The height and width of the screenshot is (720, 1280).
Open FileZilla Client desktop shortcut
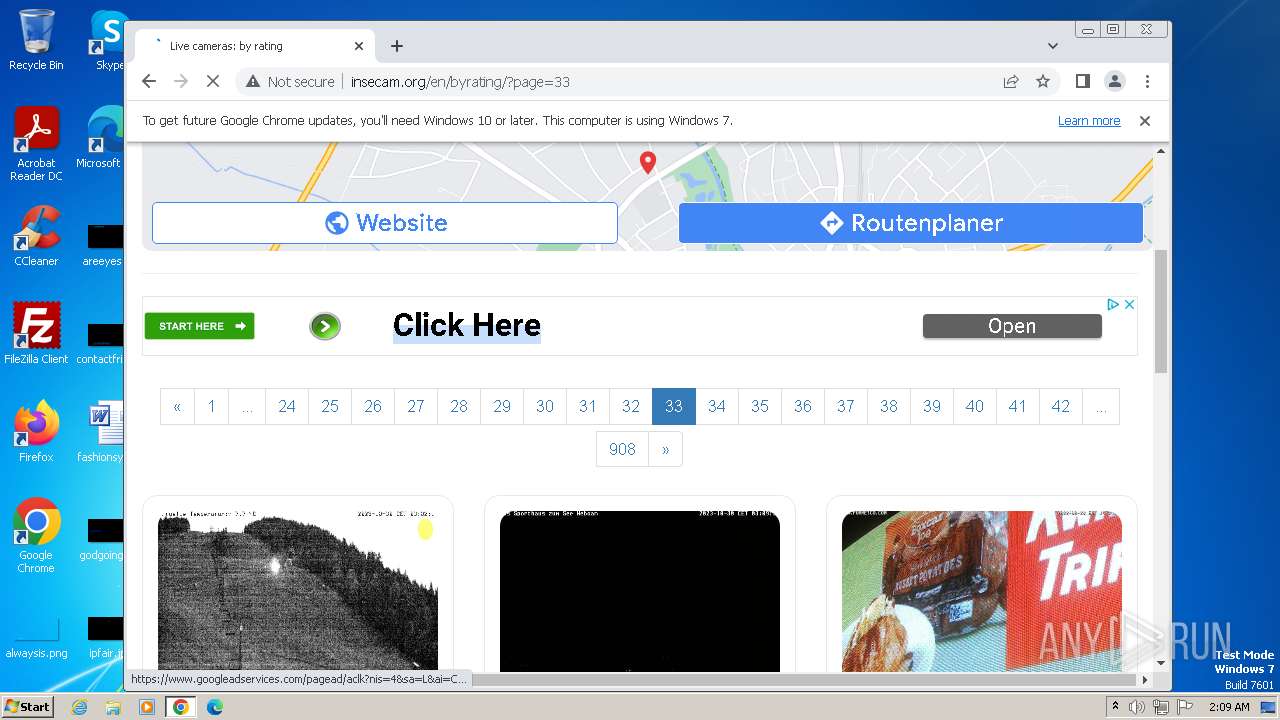tap(36, 334)
